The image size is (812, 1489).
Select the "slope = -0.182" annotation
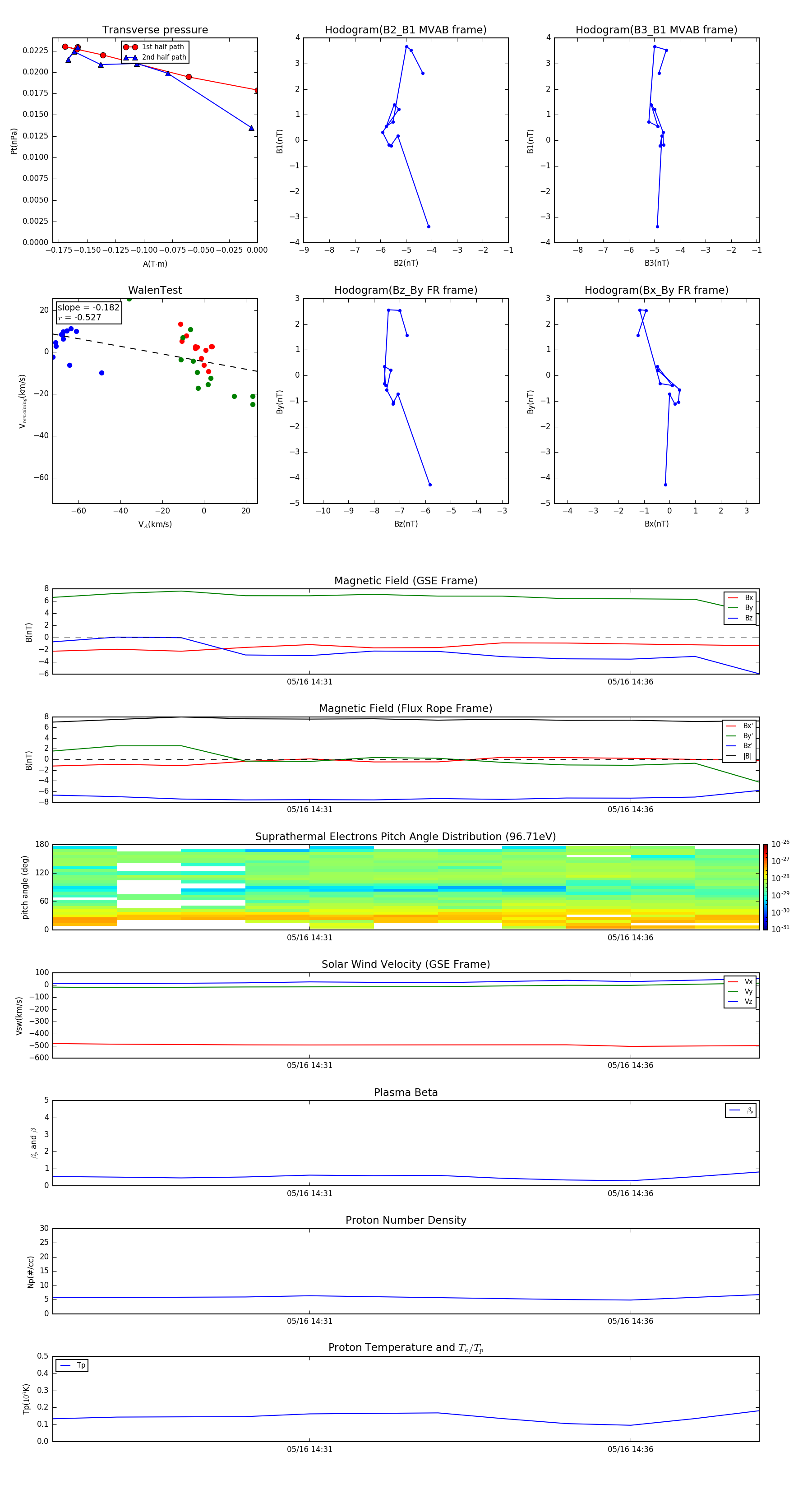coord(88,308)
